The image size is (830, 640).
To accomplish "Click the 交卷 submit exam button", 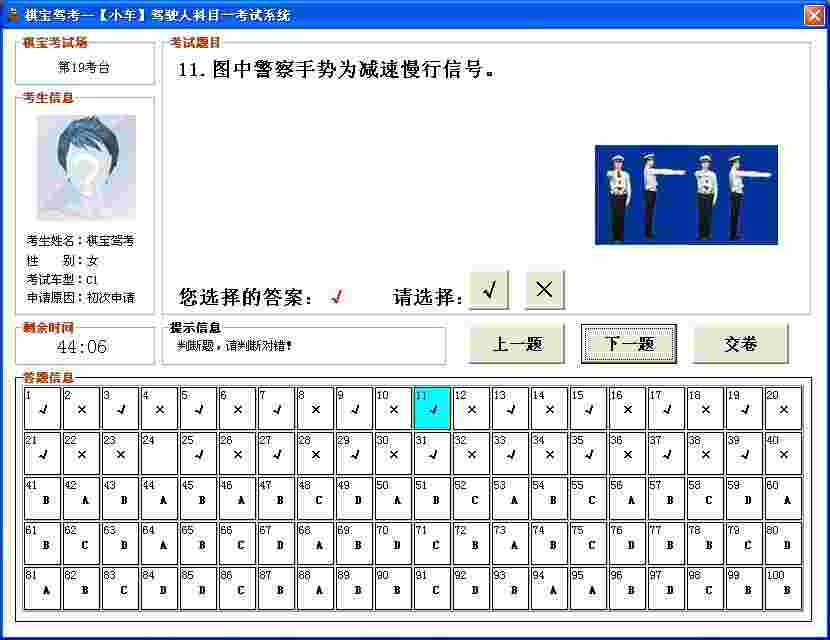I will 741,343.
